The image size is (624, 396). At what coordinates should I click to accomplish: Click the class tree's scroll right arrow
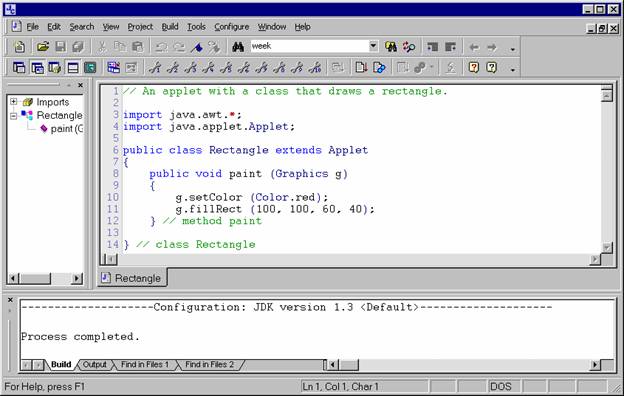click(76, 278)
